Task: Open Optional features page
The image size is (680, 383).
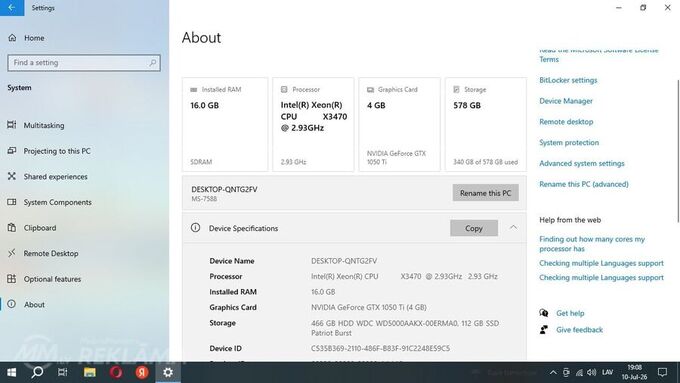Action: coord(52,279)
